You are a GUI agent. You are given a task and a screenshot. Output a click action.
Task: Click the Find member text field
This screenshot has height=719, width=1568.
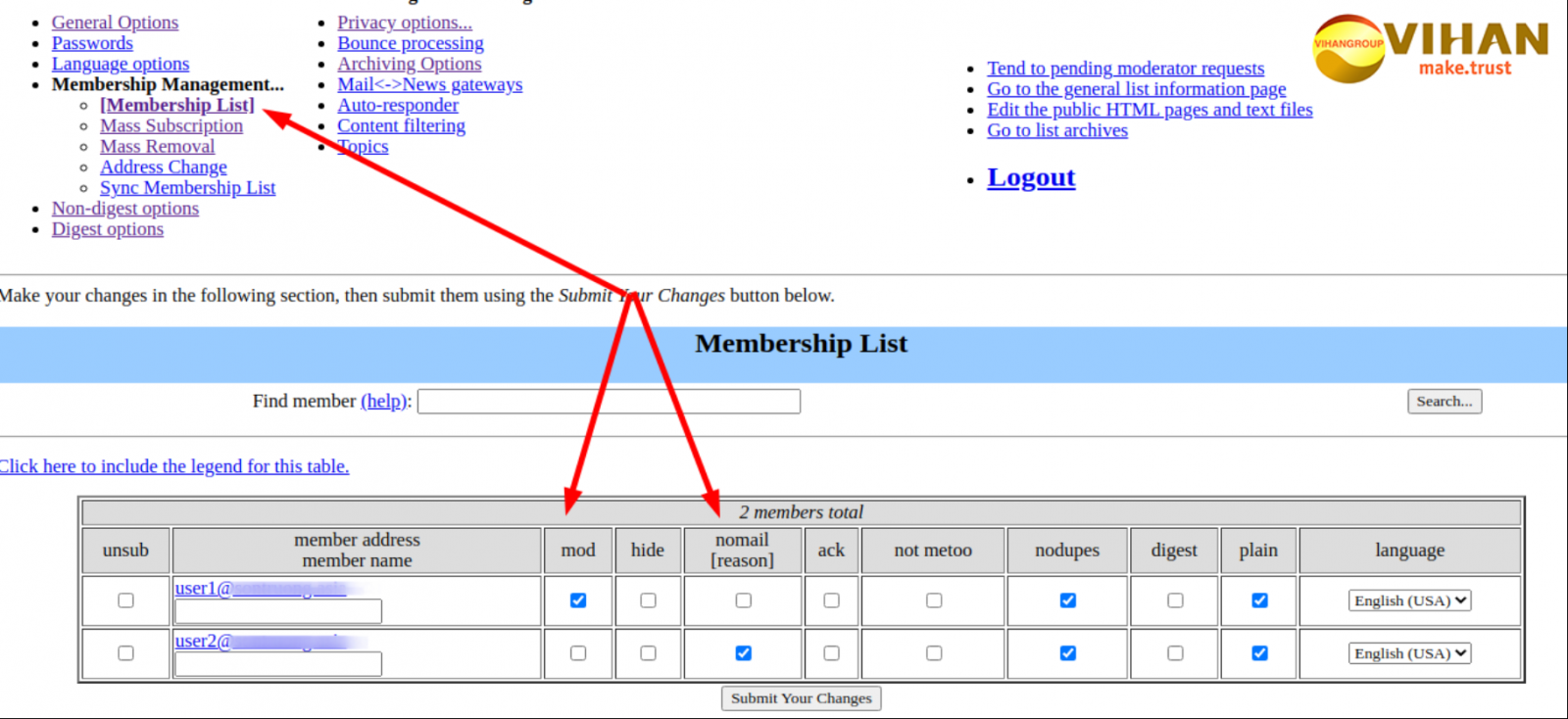tap(609, 402)
